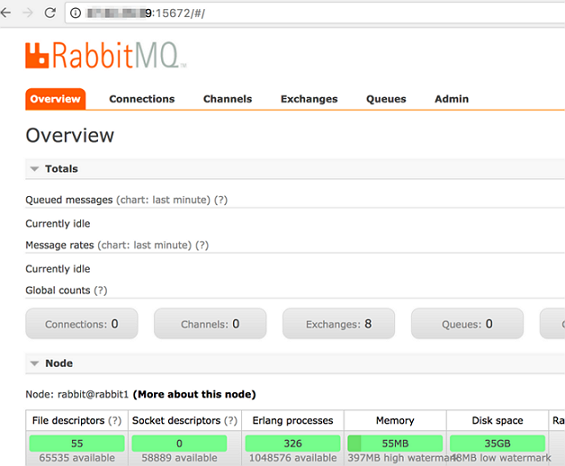This screenshot has width=565, height=466.
Task: Click the 'Currently idle' text under Message rates
Action: tap(58, 269)
